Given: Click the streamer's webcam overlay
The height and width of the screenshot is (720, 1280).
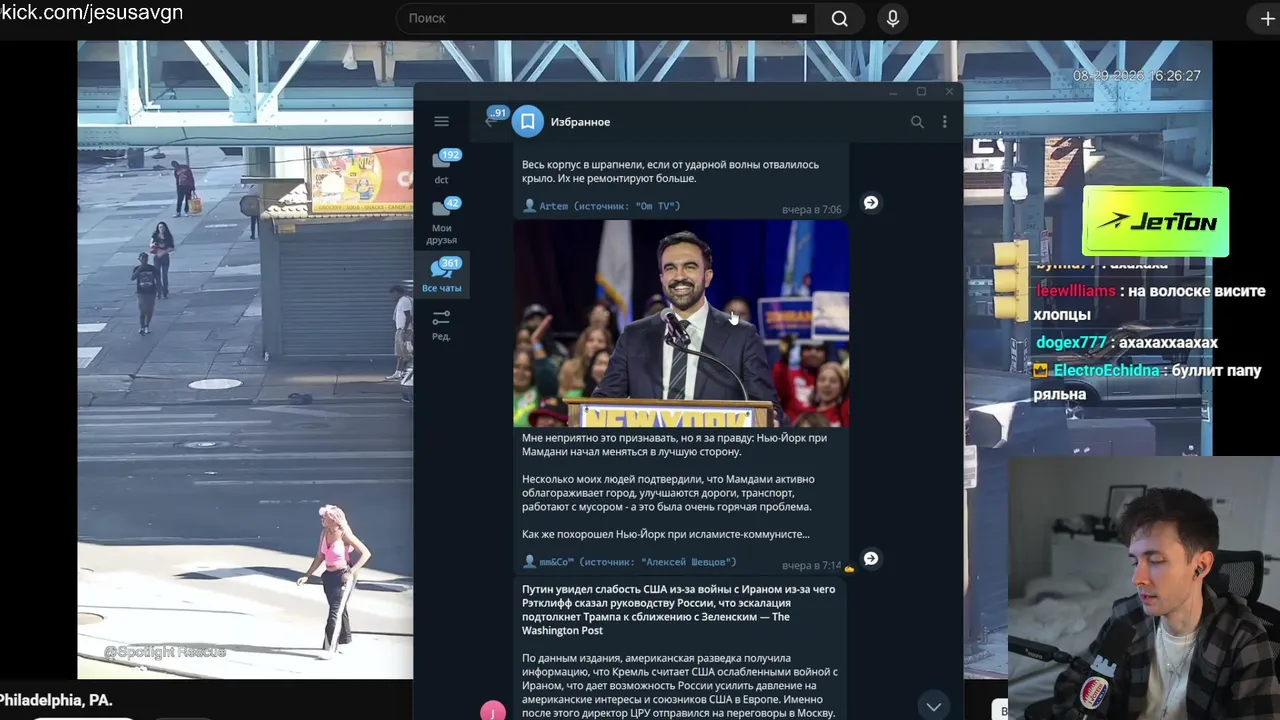Looking at the screenshot, I should [x=1144, y=588].
